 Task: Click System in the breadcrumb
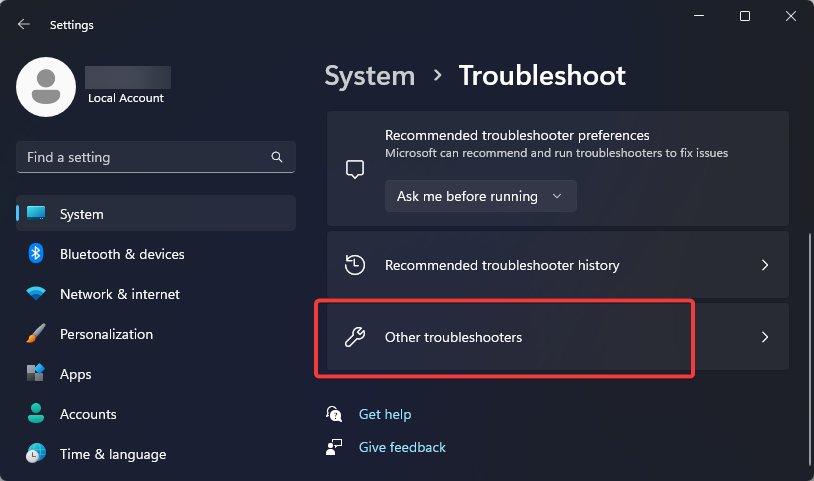pos(370,76)
